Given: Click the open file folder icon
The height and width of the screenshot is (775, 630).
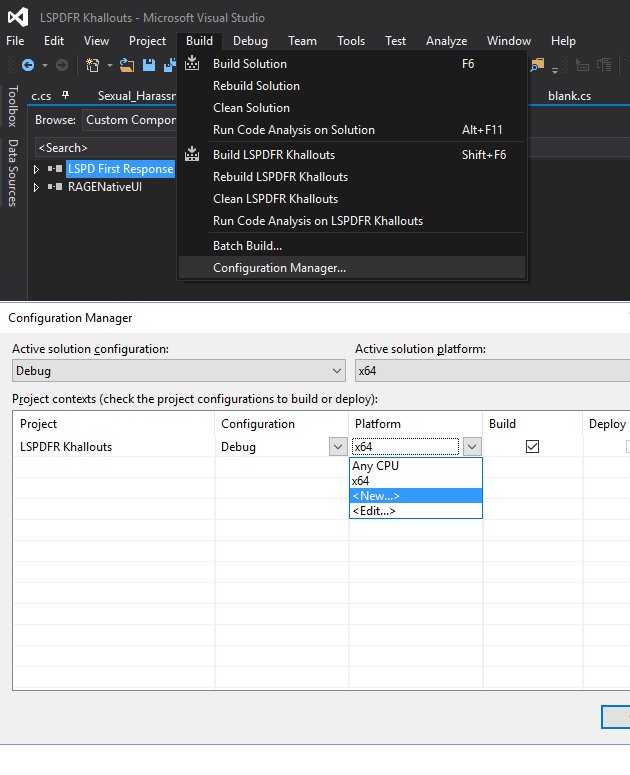Looking at the screenshot, I should (127, 65).
